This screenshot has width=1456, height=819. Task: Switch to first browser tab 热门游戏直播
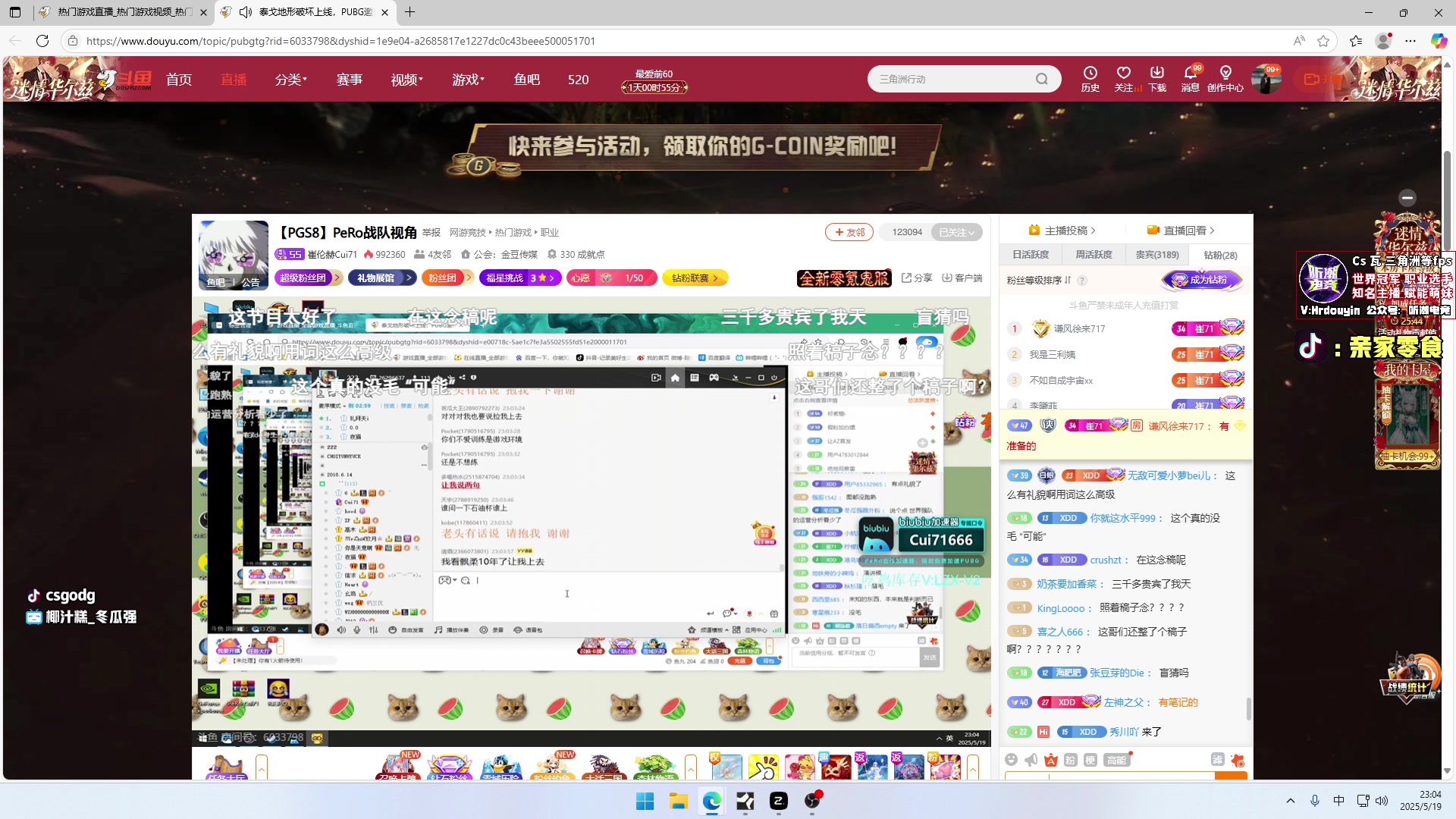click(124, 12)
